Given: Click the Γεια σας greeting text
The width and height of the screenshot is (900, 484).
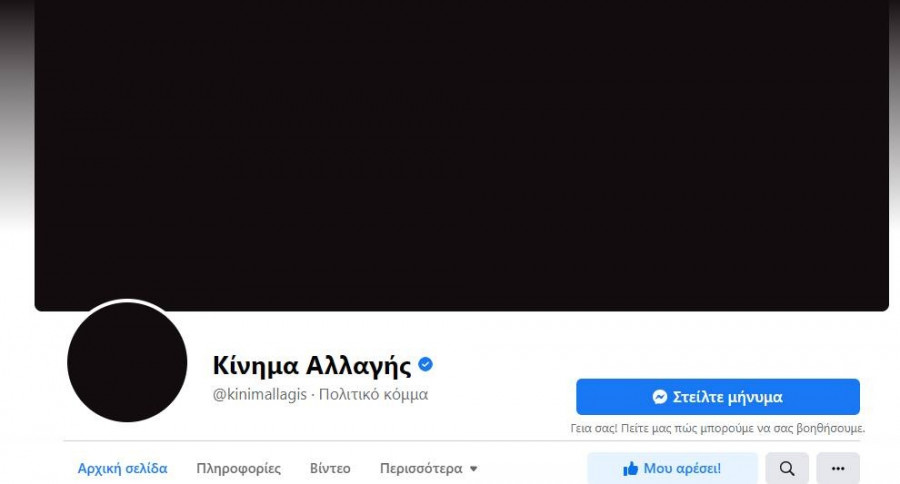Looking at the screenshot, I should point(717,428).
